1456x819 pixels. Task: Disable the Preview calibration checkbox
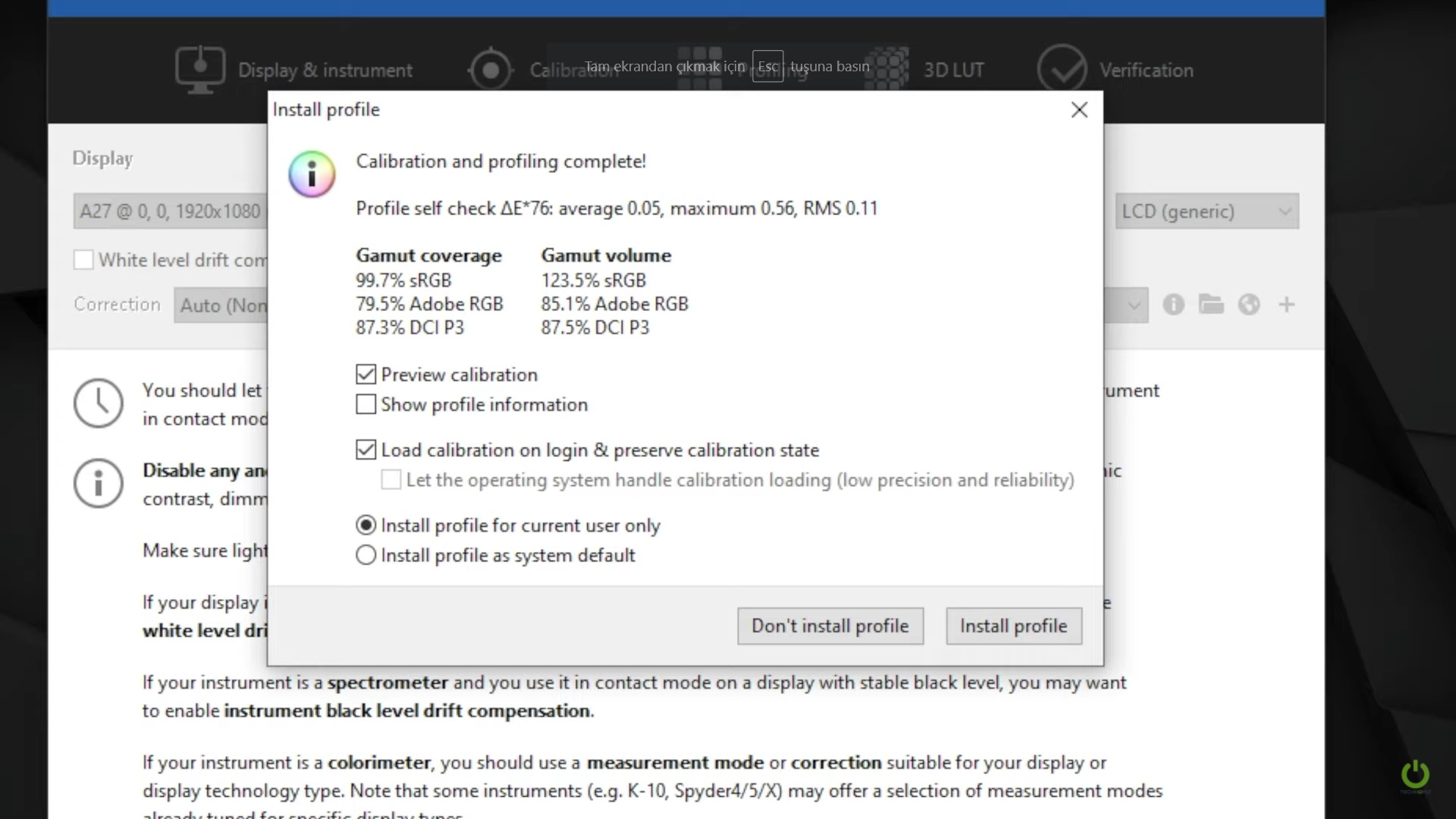click(x=366, y=375)
